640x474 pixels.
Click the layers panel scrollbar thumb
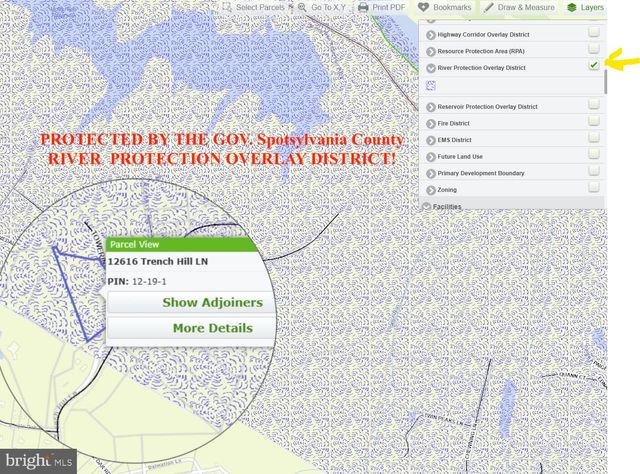tap(605, 82)
